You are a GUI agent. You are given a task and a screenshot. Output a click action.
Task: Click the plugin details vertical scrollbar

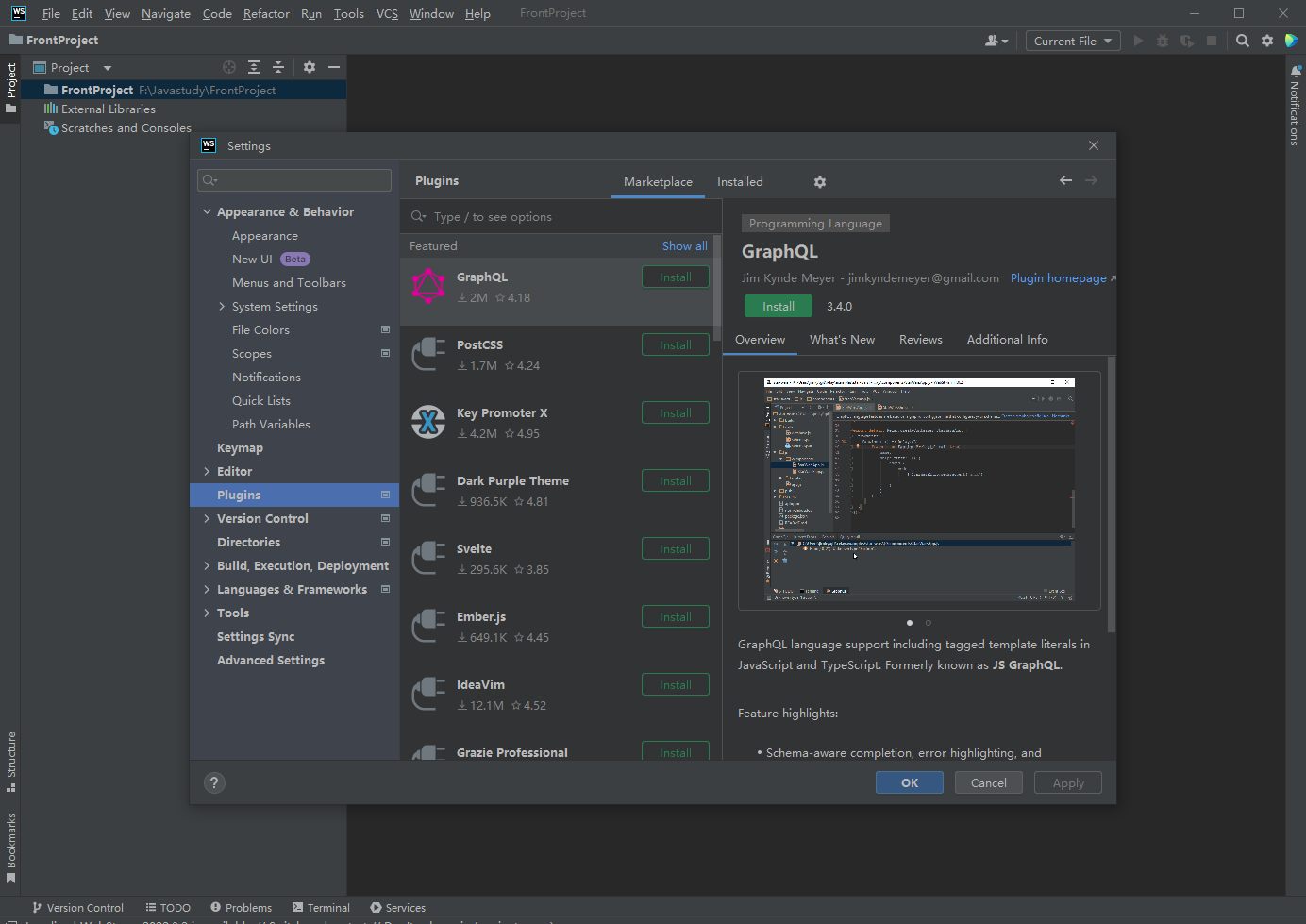1112,494
